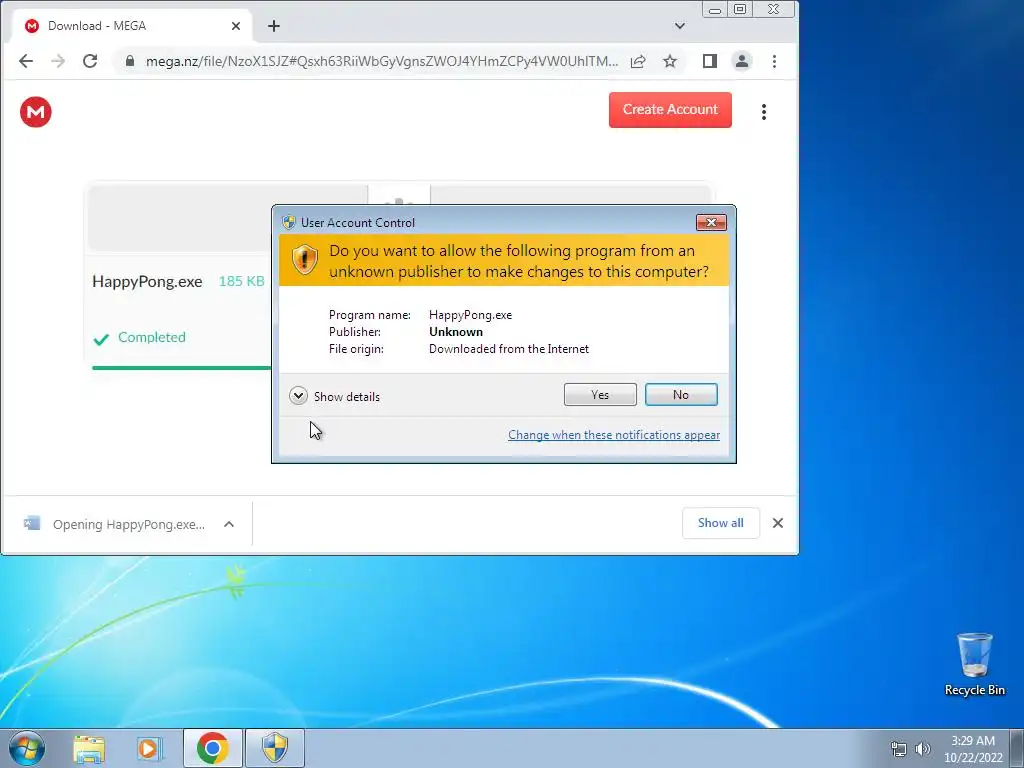Screen dimensions: 1024x768
Task: Click the UAC shield taskbar icon
Action: coord(275,748)
